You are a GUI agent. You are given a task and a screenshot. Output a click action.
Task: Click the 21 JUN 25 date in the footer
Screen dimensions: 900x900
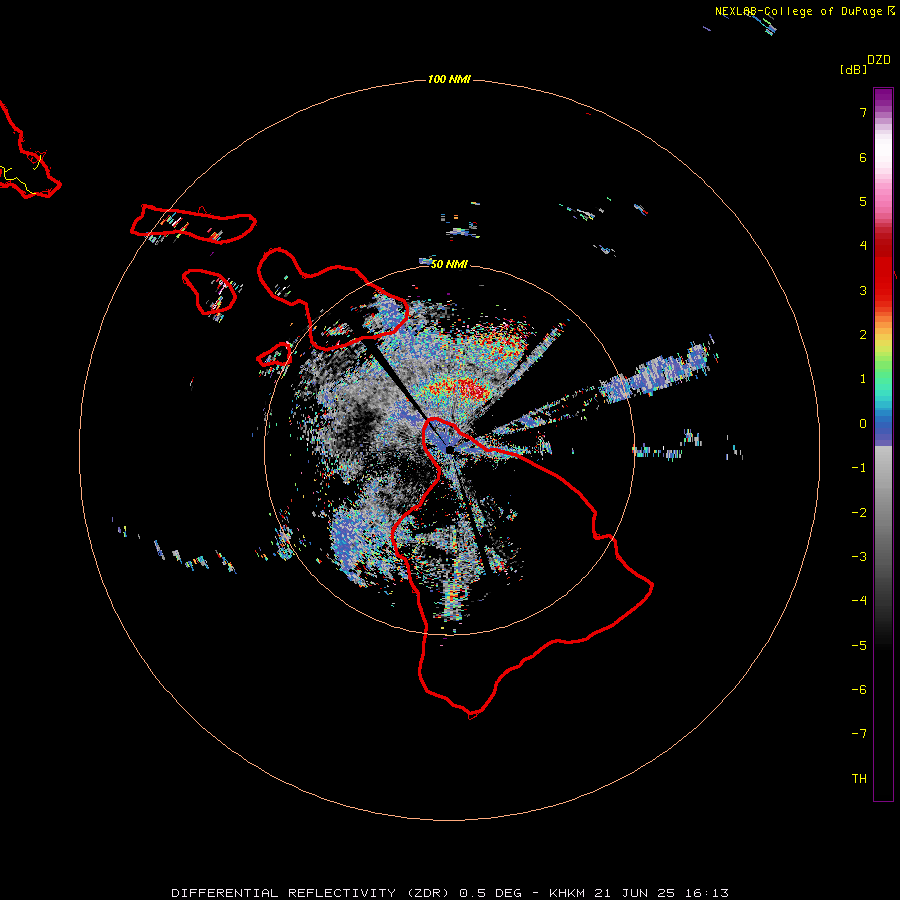click(636, 893)
